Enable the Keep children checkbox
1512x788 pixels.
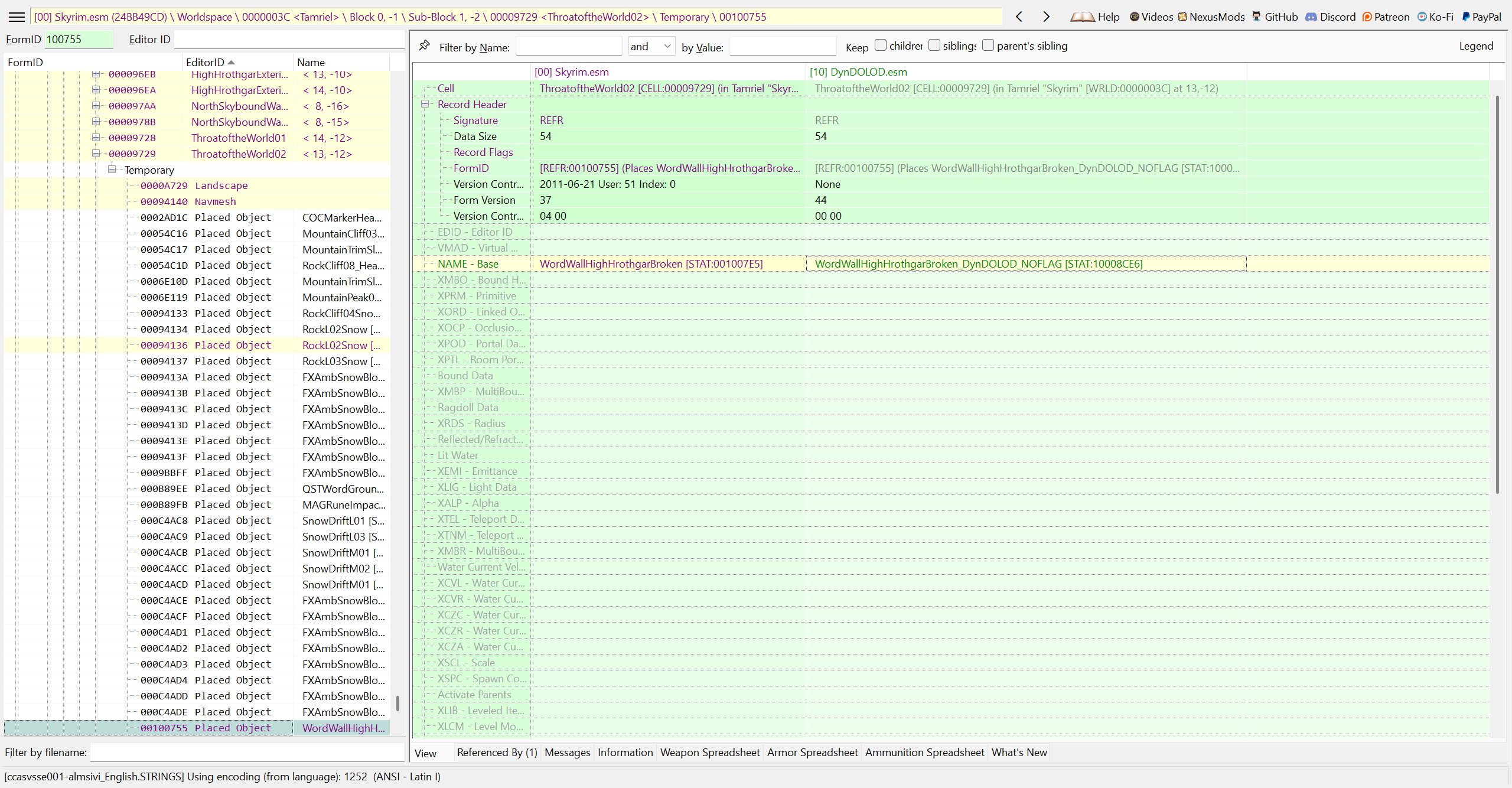[881, 45]
